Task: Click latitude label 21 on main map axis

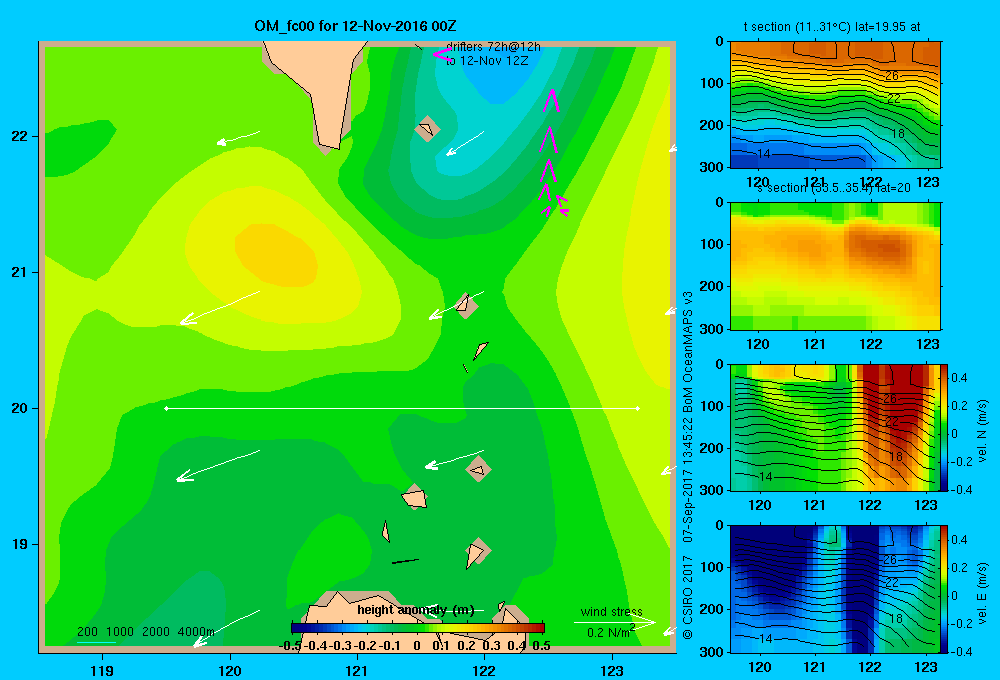Action: click(x=20, y=272)
